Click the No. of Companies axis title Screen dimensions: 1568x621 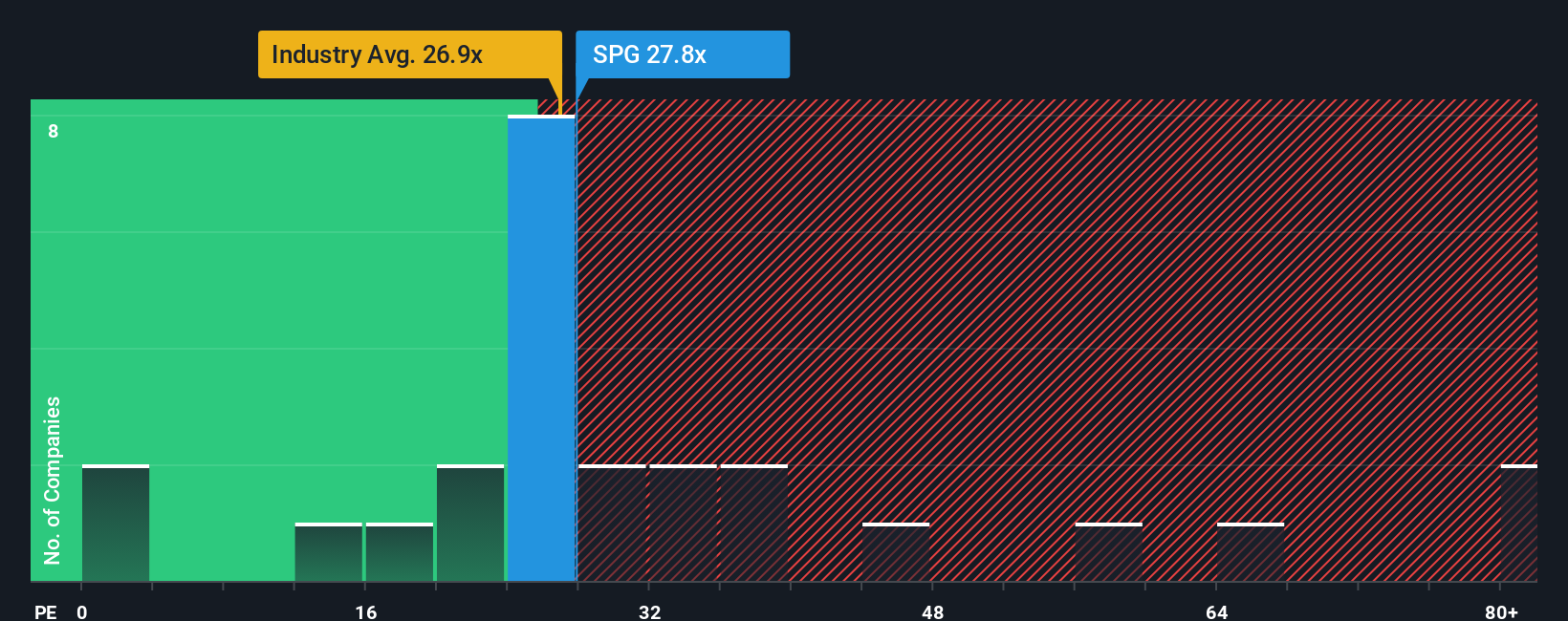pos(53,480)
